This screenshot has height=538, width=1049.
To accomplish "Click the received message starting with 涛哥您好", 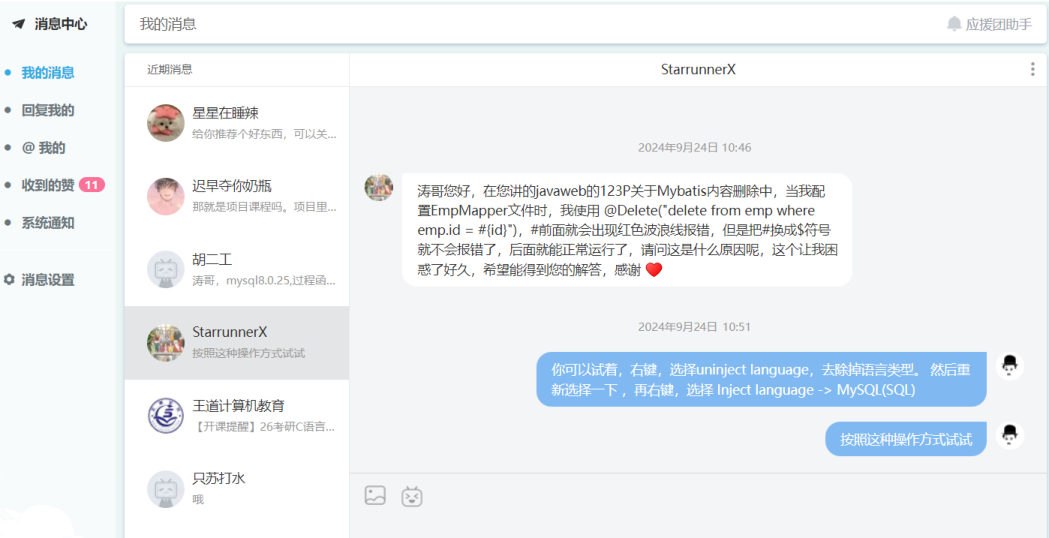I will tap(627, 230).
